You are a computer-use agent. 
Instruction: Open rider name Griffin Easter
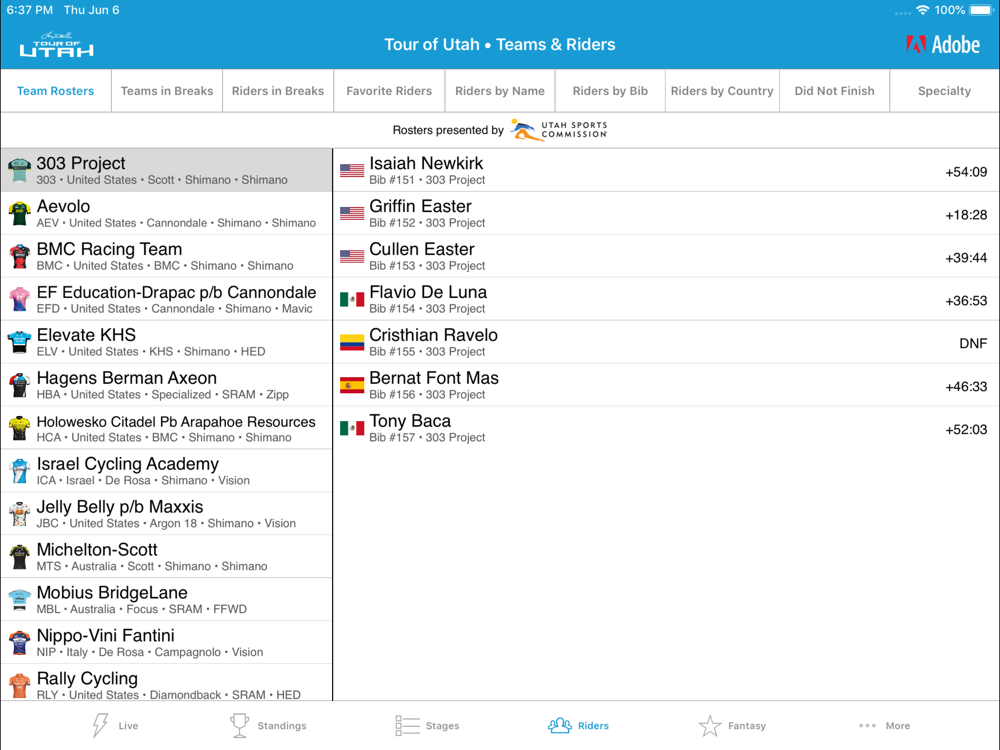pos(420,206)
